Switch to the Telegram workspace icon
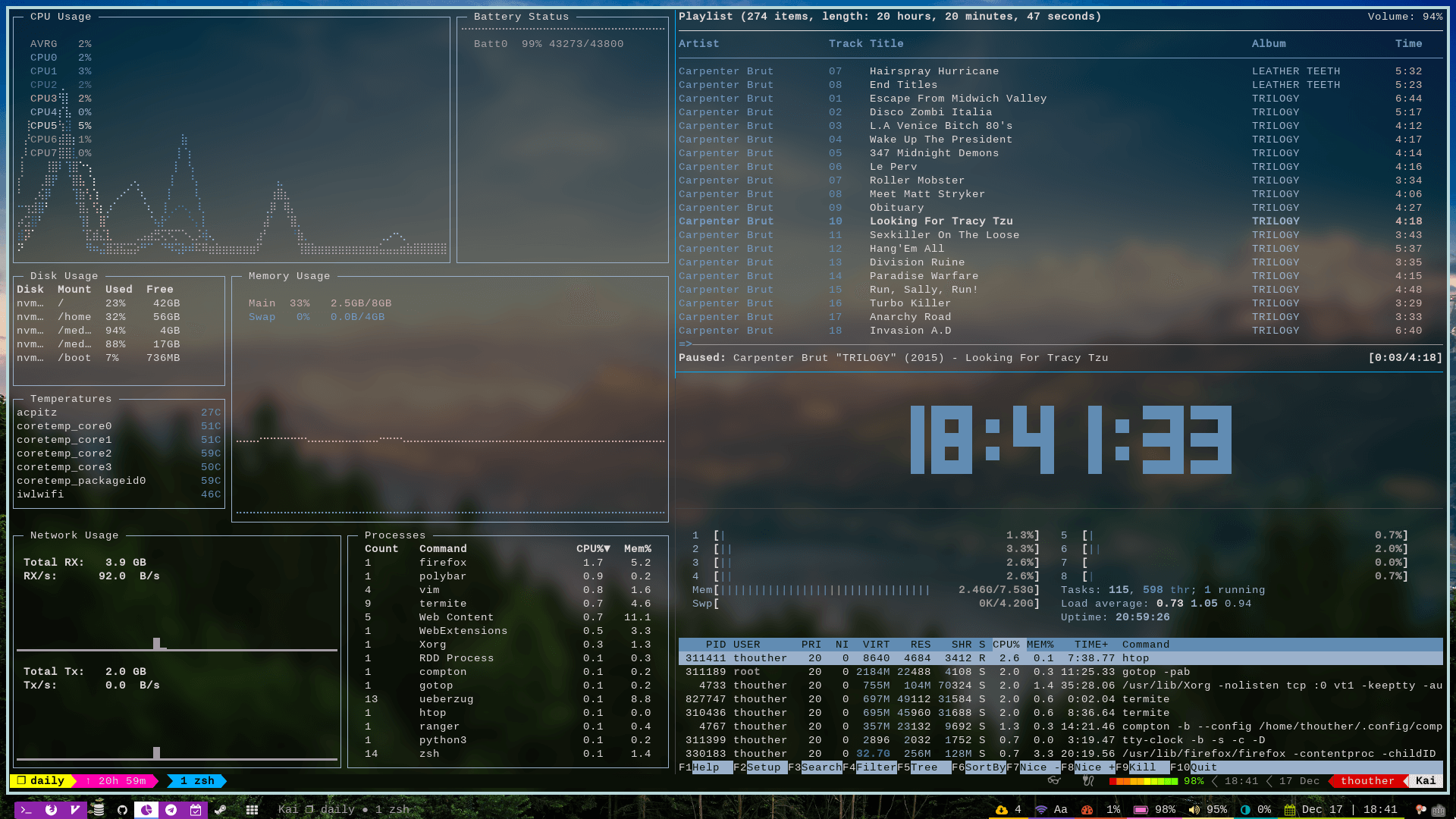The height and width of the screenshot is (819, 1456). (x=171, y=810)
